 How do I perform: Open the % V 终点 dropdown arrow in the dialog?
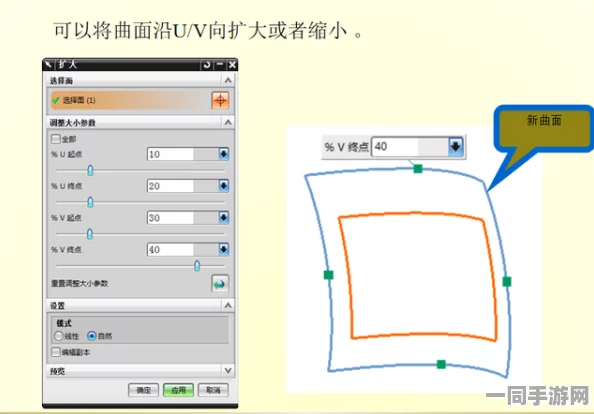(224, 250)
